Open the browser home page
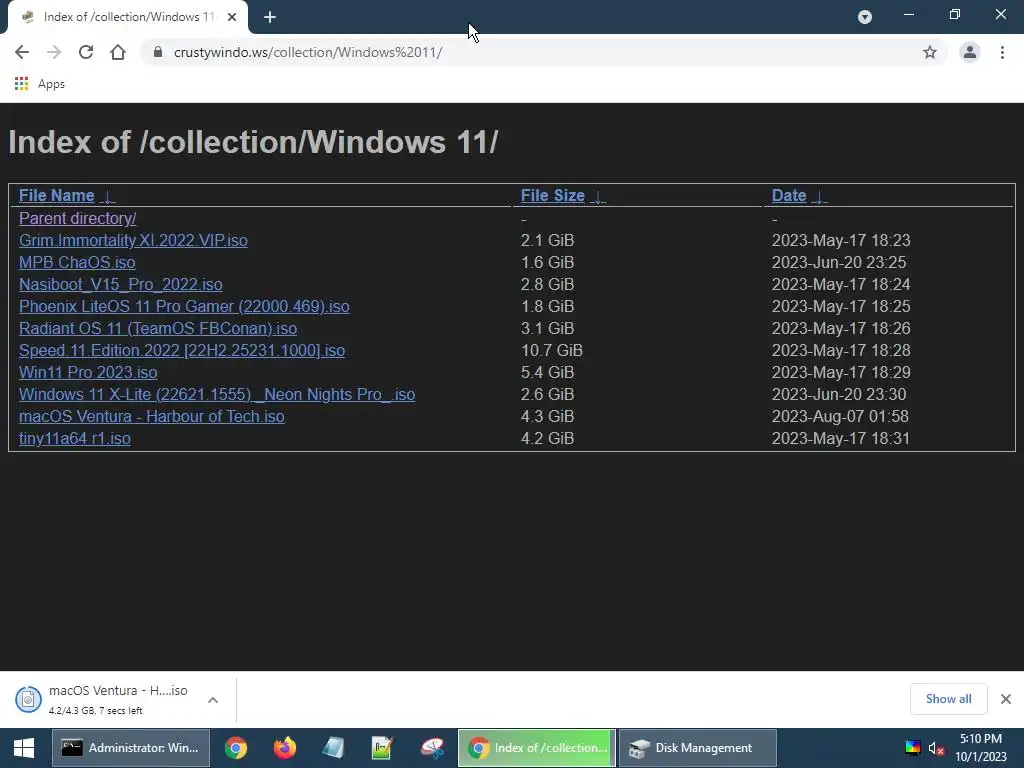The height and width of the screenshot is (768, 1024). tap(118, 52)
